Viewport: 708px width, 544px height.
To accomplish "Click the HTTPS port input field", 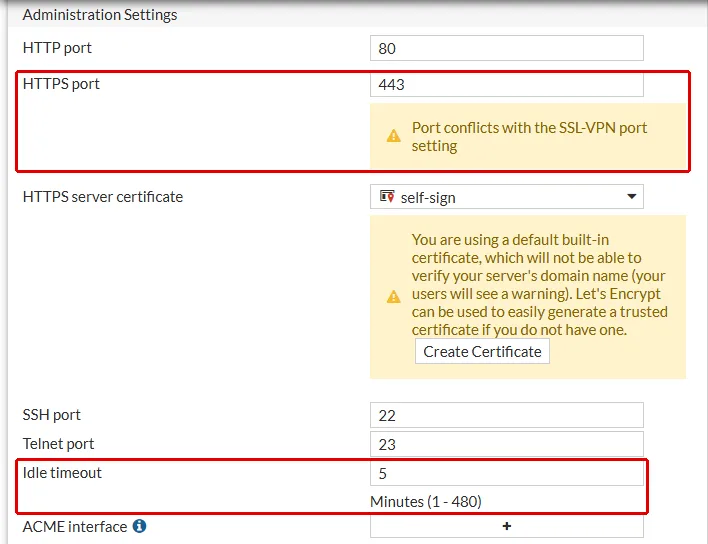I will coord(507,84).
